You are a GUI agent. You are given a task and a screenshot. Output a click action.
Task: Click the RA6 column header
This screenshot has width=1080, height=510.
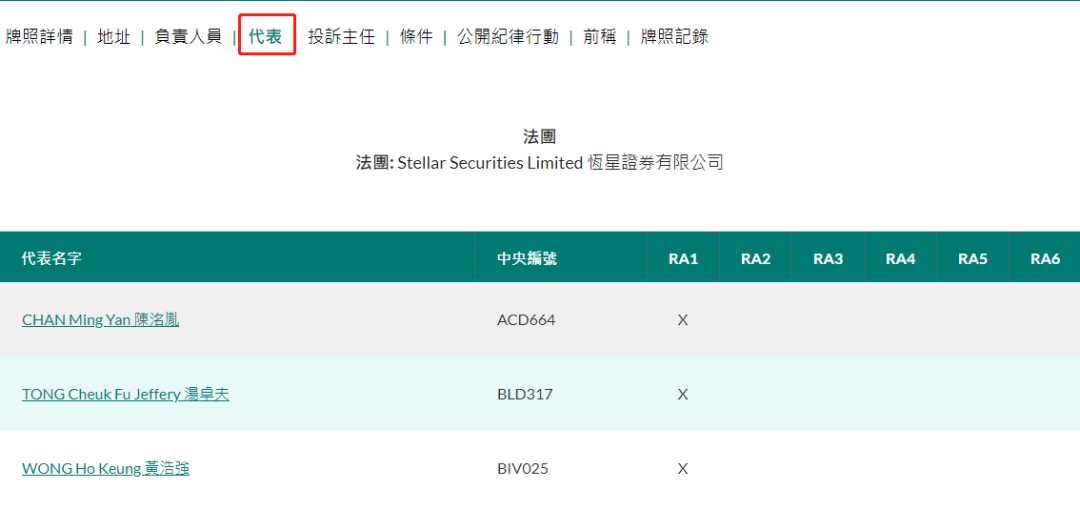point(1045,259)
